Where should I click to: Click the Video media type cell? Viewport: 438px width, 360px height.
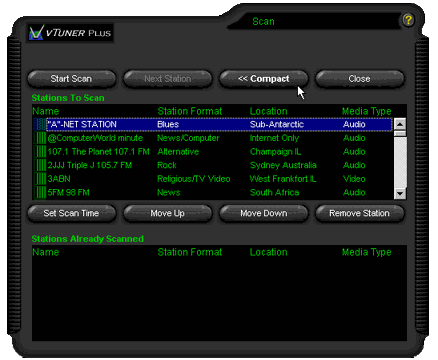[x=354, y=179]
